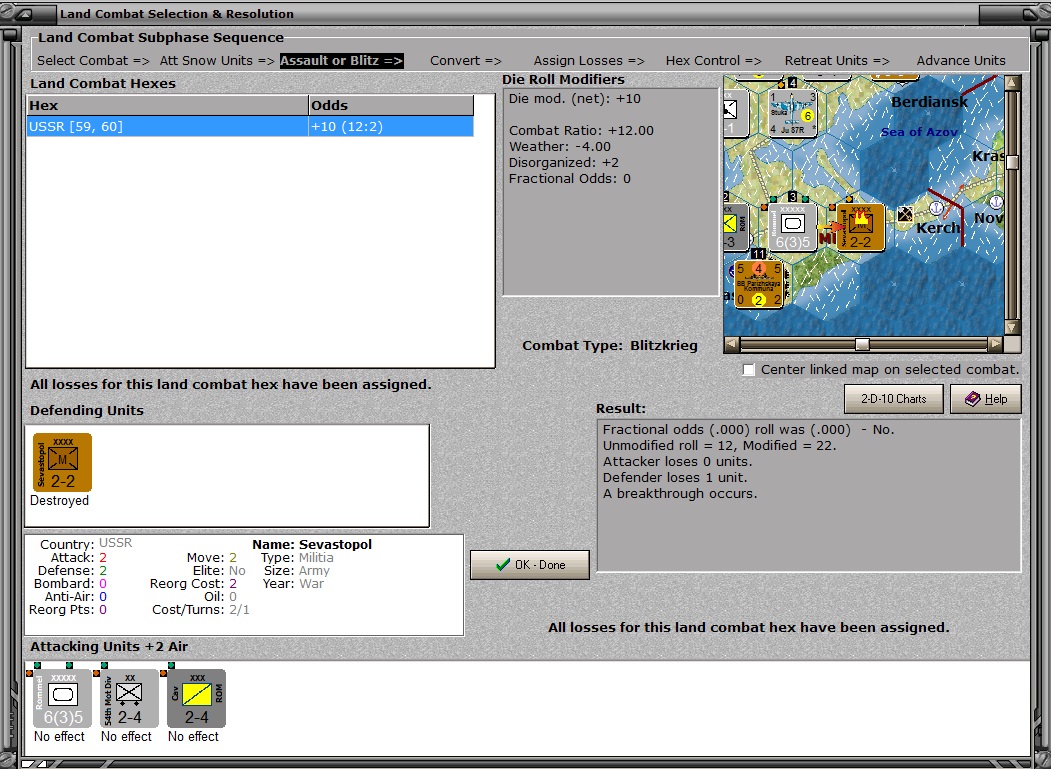Select the BB Parizhskaya Kommuna battleship counter
Screen dimensions: 1051x769
758,284
